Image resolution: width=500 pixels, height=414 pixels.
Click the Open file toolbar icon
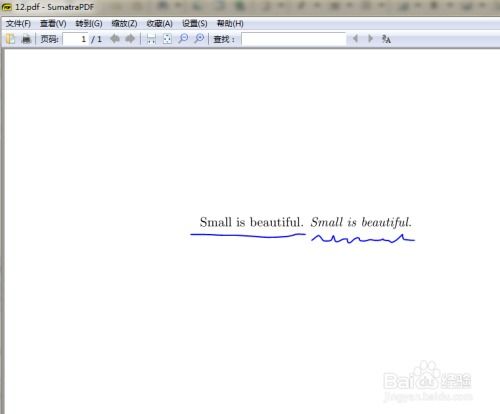click(x=11, y=39)
